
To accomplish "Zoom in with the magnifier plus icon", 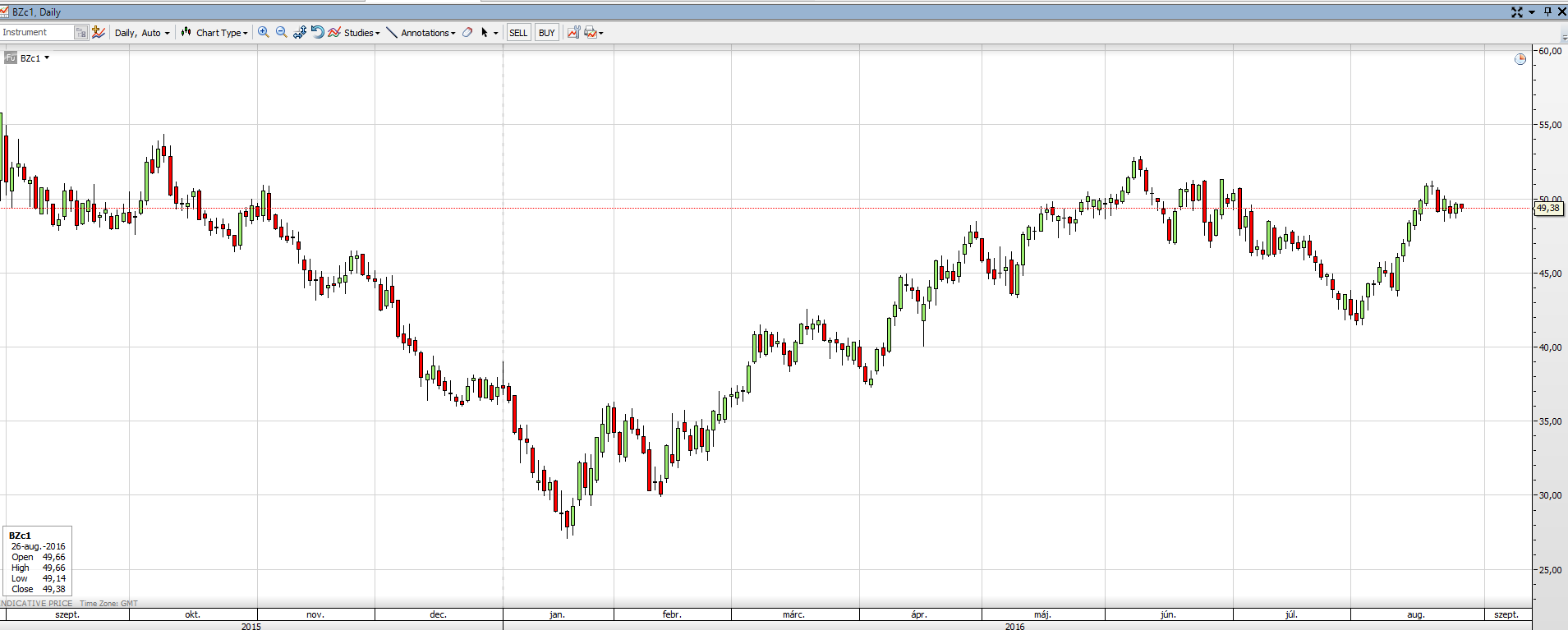I will tap(264, 32).
